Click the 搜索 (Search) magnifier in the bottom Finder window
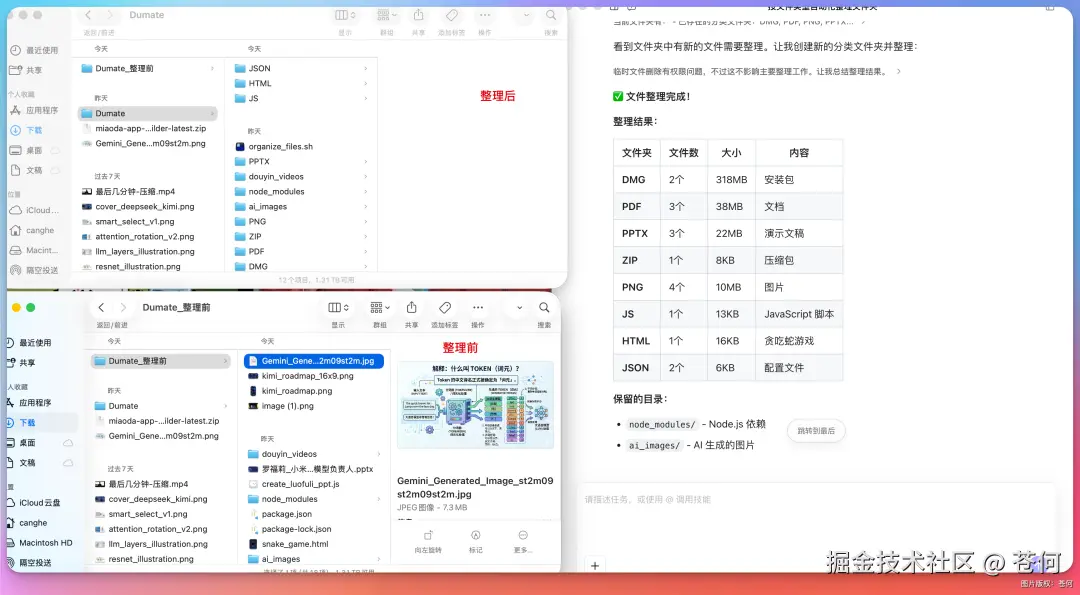 (x=545, y=308)
